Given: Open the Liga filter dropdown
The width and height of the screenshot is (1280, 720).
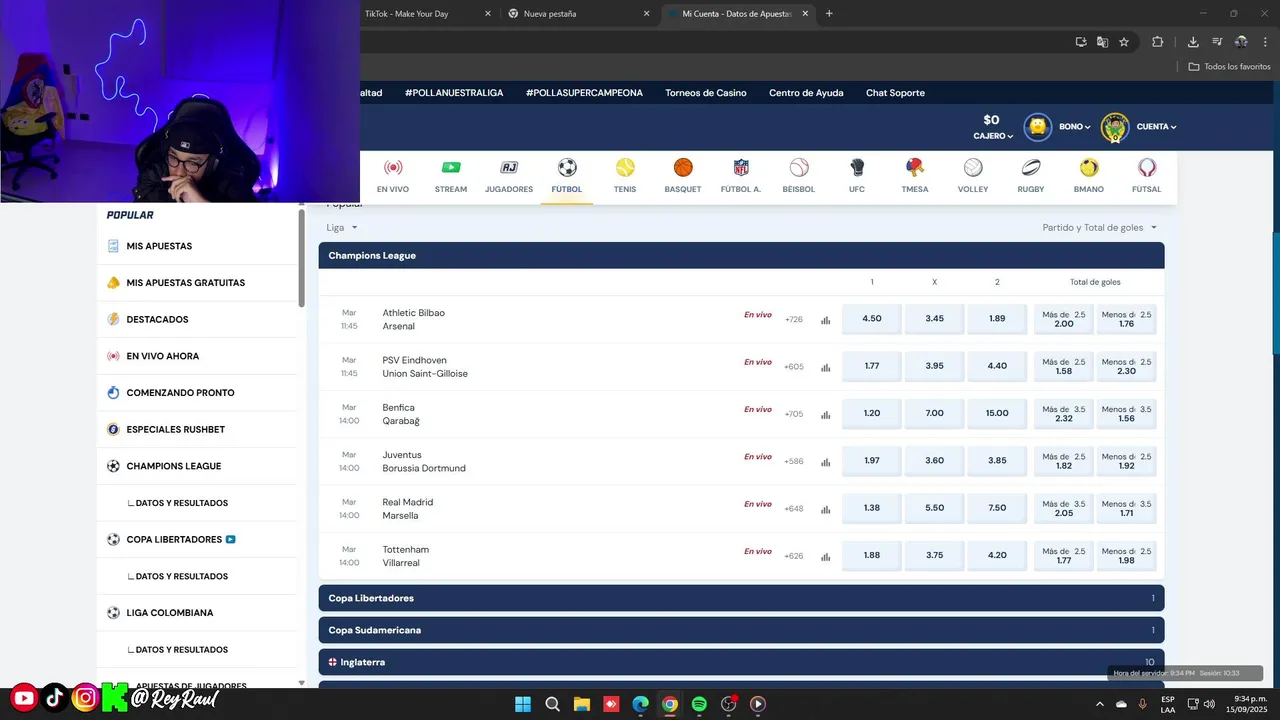Looking at the screenshot, I should pyautogui.click(x=342, y=228).
